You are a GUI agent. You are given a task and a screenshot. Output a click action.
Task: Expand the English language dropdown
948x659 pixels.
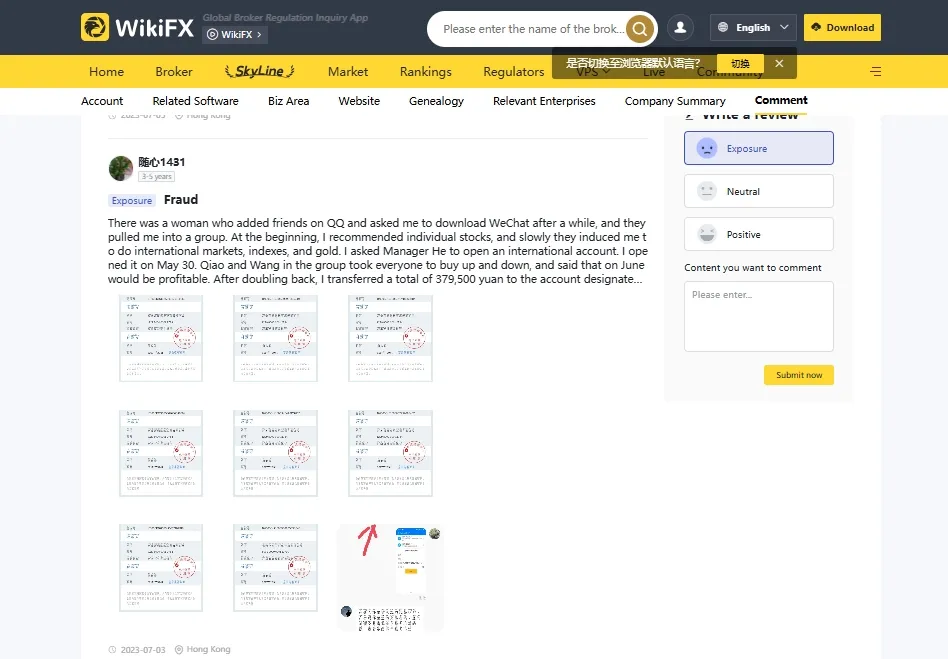click(x=753, y=27)
